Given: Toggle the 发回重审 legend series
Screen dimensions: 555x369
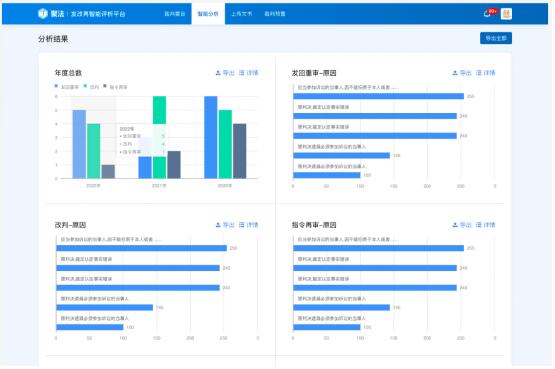Looking at the screenshot, I should [x=67, y=87].
